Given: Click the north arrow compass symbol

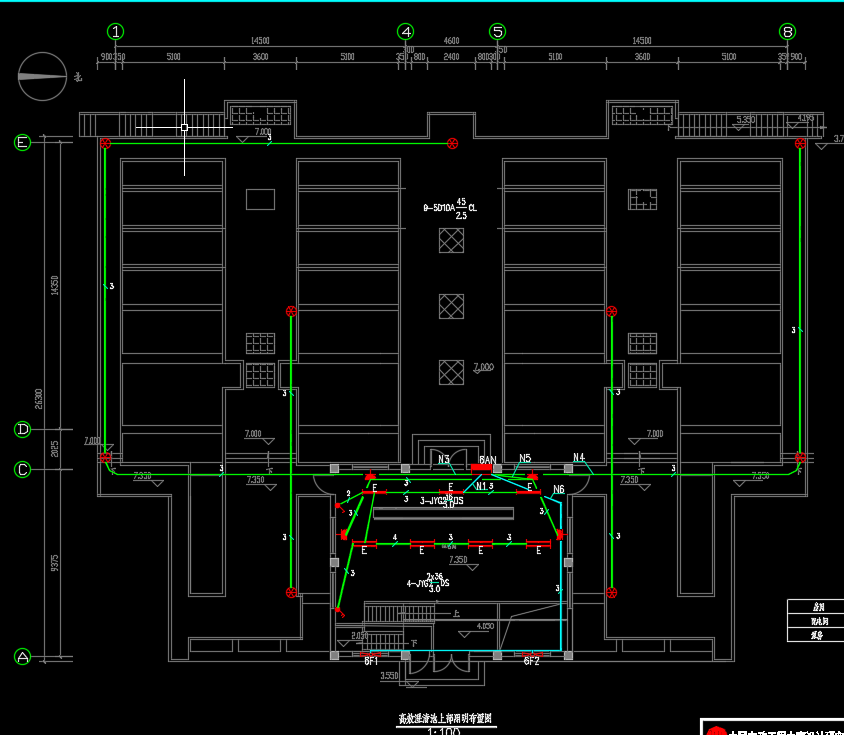Looking at the screenshot, I should click(43, 76).
